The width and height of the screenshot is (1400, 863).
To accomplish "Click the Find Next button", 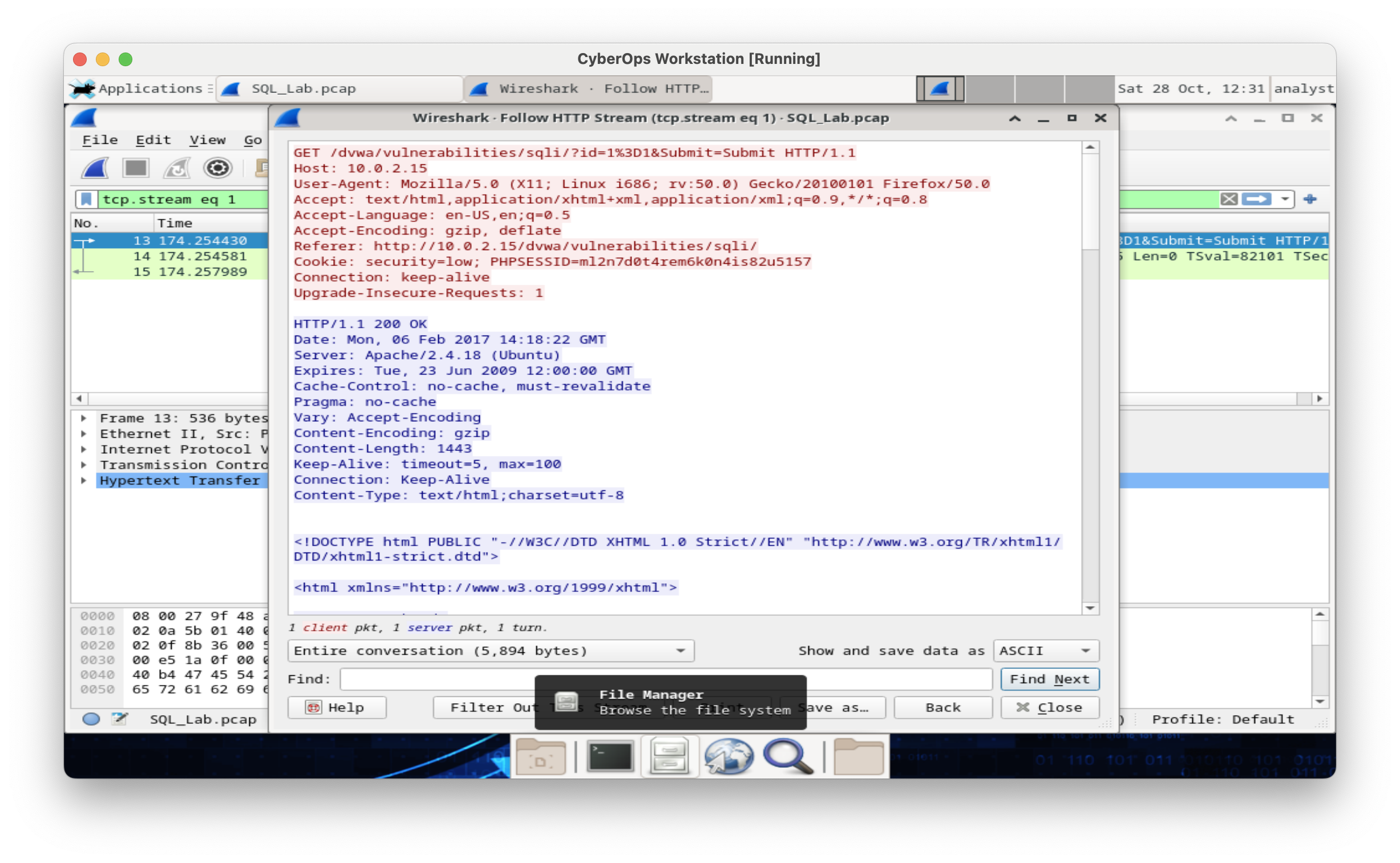I will tap(1049, 679).
